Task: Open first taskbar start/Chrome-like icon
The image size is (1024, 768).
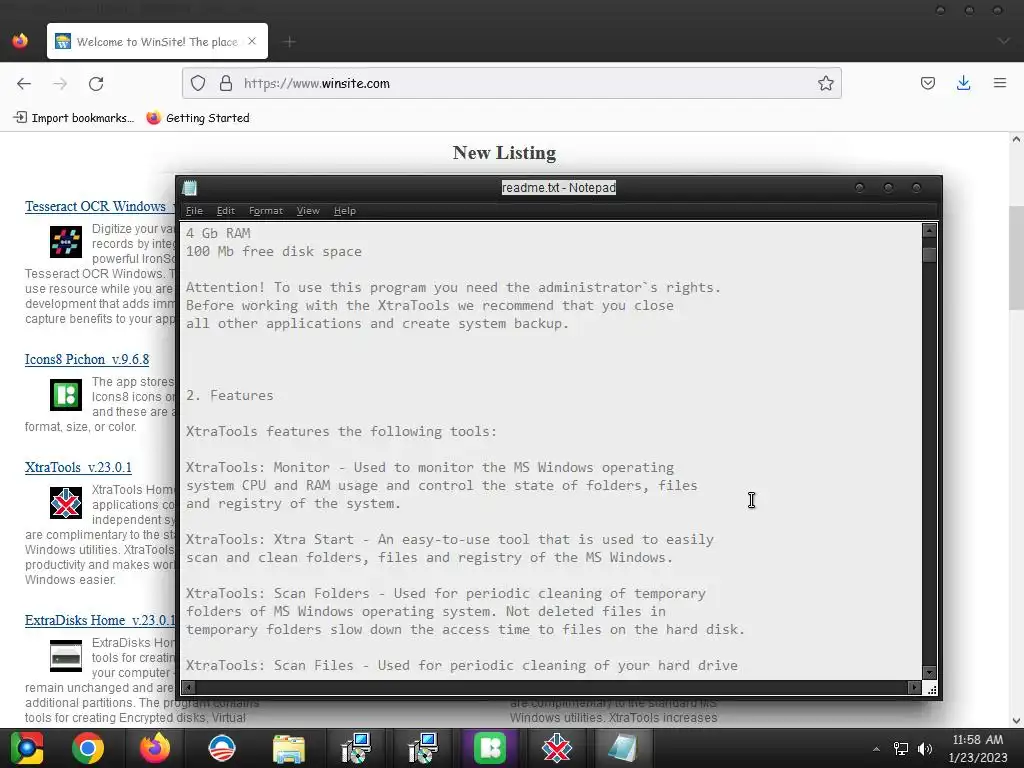Action: [27, 748]
